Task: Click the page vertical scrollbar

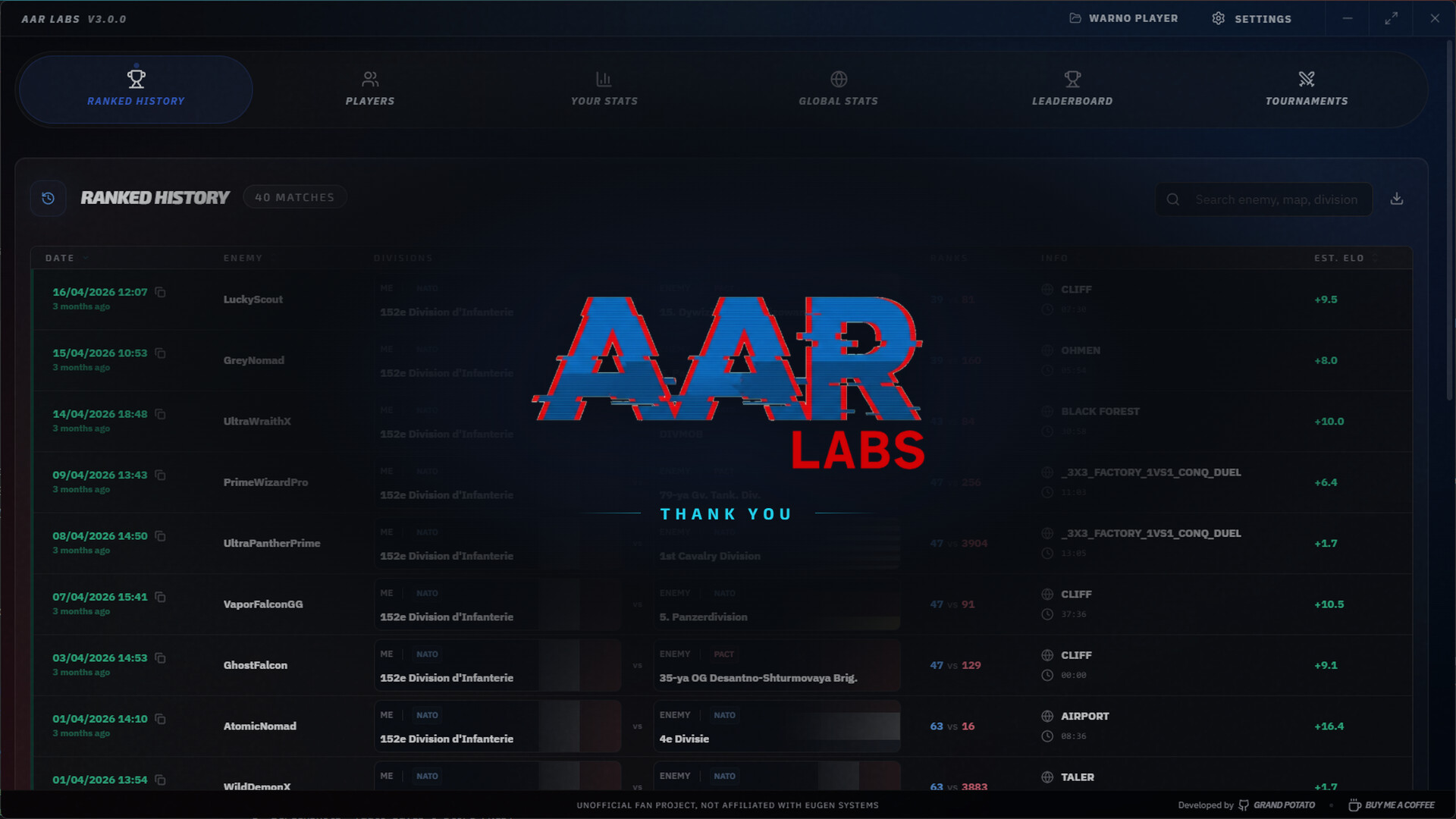Action: coord(1450,220)
